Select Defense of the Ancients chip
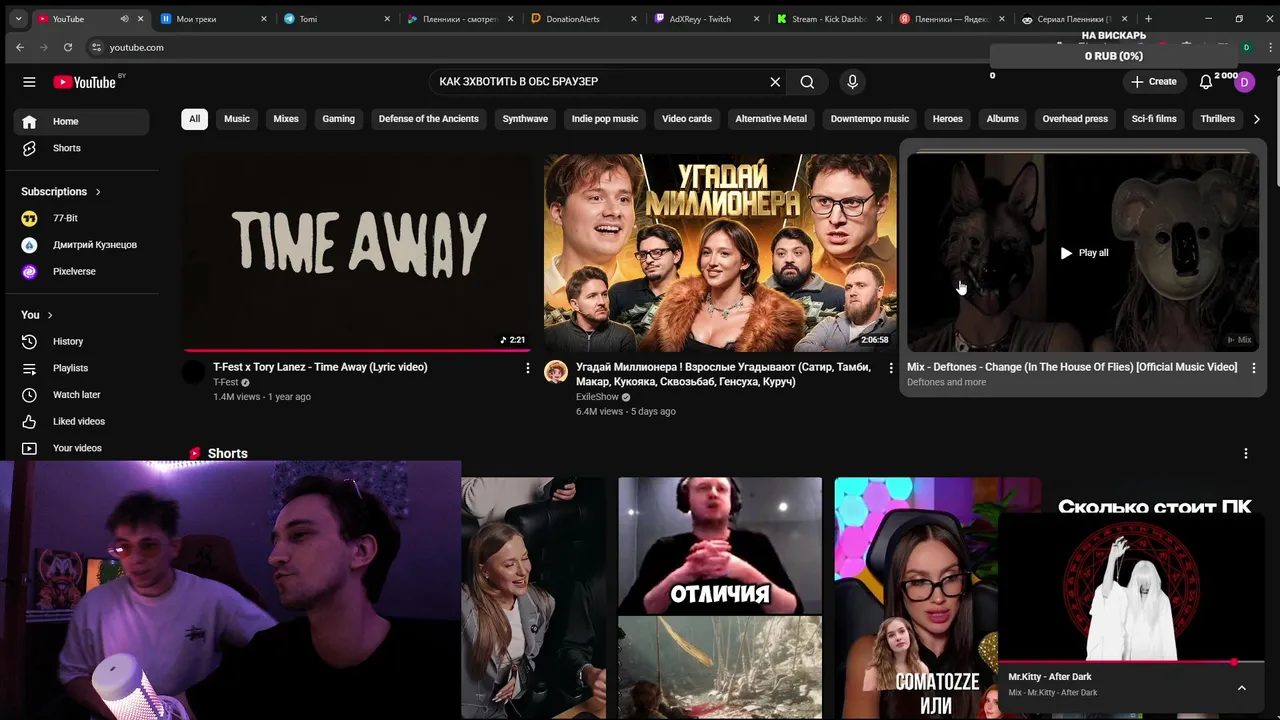Viewport: 1280px width, 720px height. [429, 119]
